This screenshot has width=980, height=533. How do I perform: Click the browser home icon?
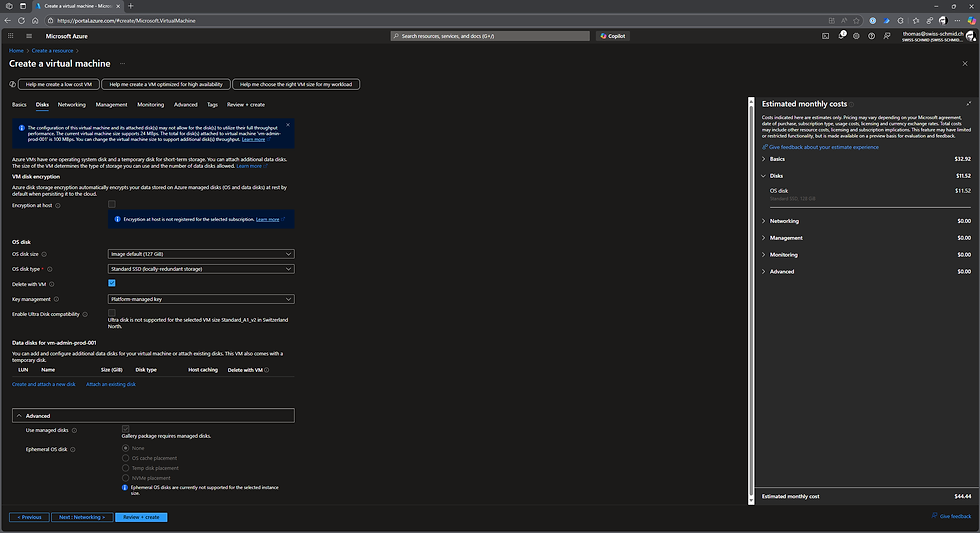click(x=35, y=21)
